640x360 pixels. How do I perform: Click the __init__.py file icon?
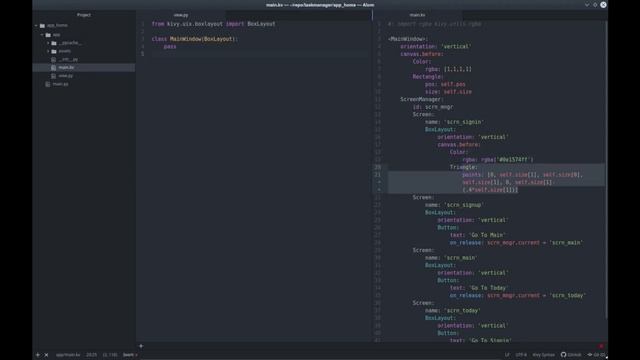pos(53,60)
